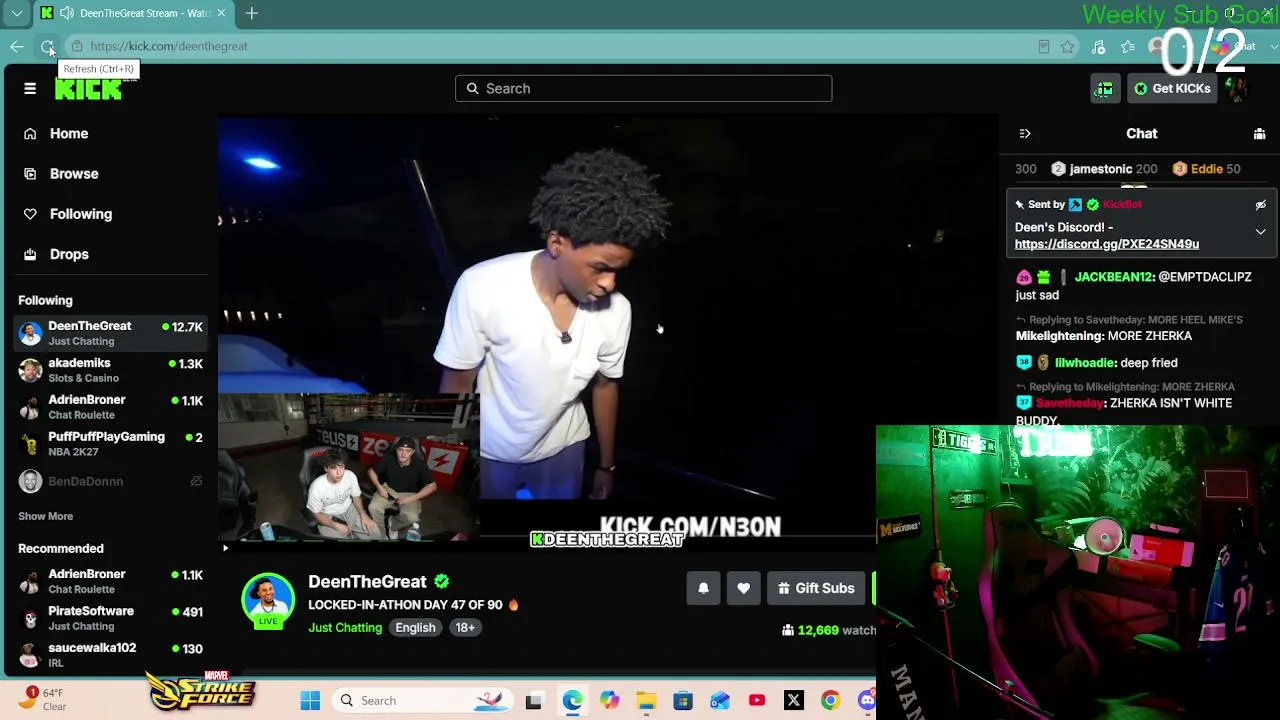Open the Just Chatting category link
Viewport: 1280px width, 720px height.
345,628
